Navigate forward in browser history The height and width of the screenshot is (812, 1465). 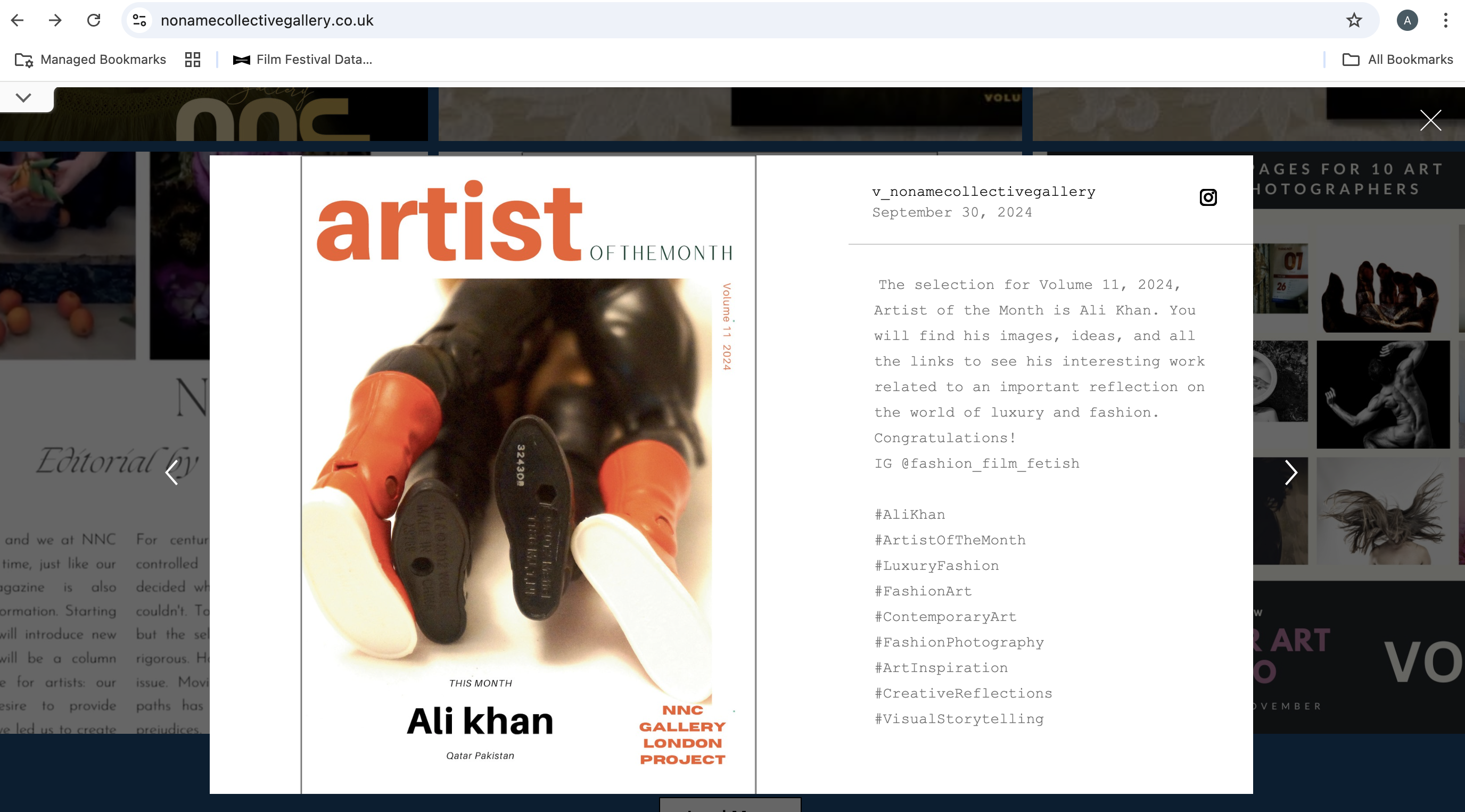tap(55, 20)
